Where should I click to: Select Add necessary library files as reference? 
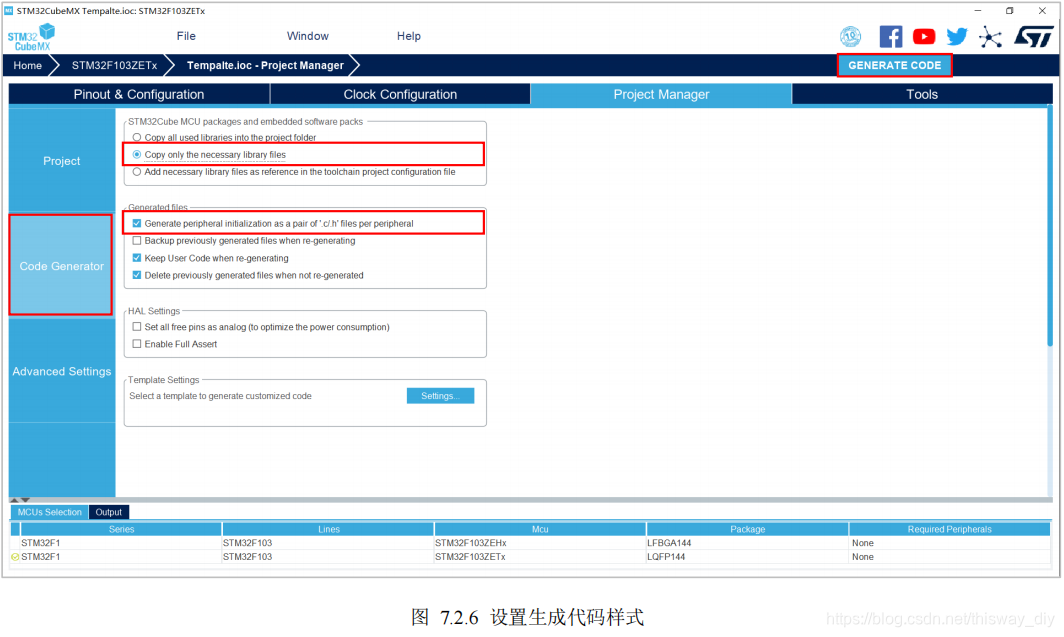click(x=137, y=172)
